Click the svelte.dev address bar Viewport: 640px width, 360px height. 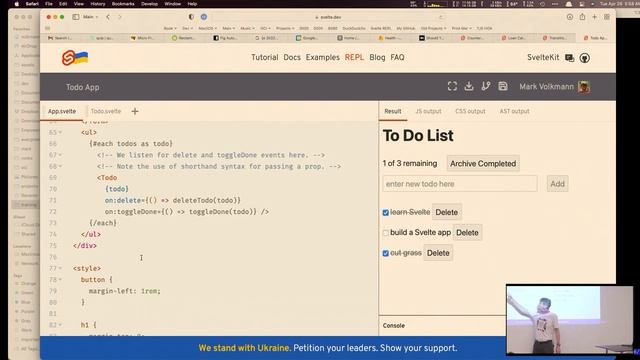point(328,17)
